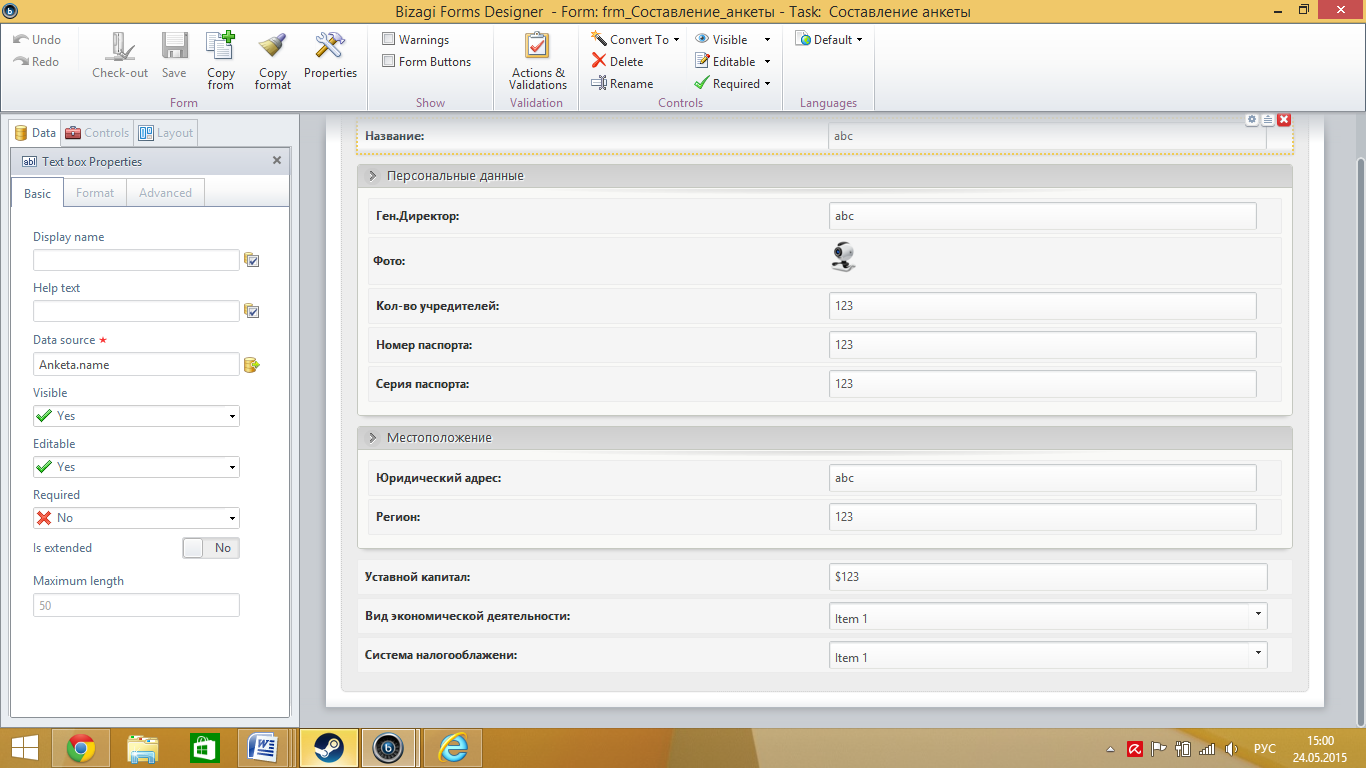Open Convert To dropdown
1366x768 pixels.
[x=635, y=40]
